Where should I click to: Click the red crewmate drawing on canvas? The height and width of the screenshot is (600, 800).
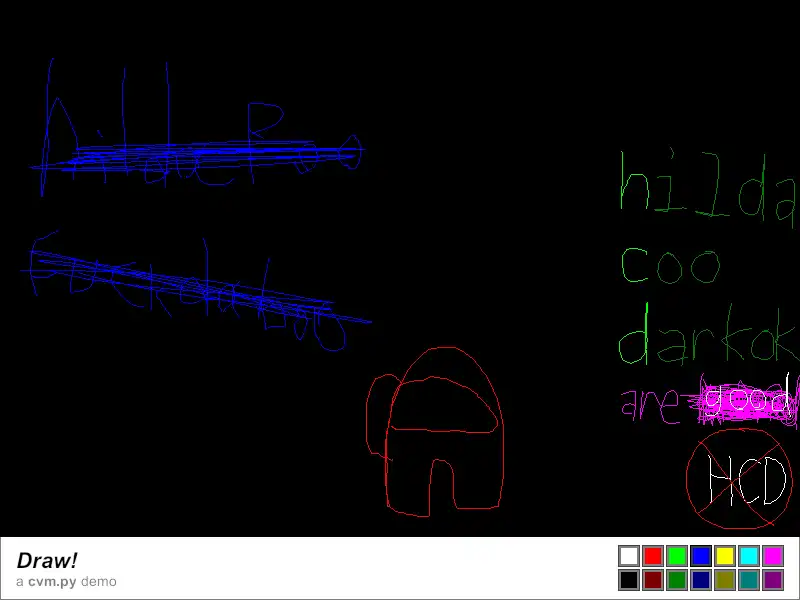(x=435, y=432)
